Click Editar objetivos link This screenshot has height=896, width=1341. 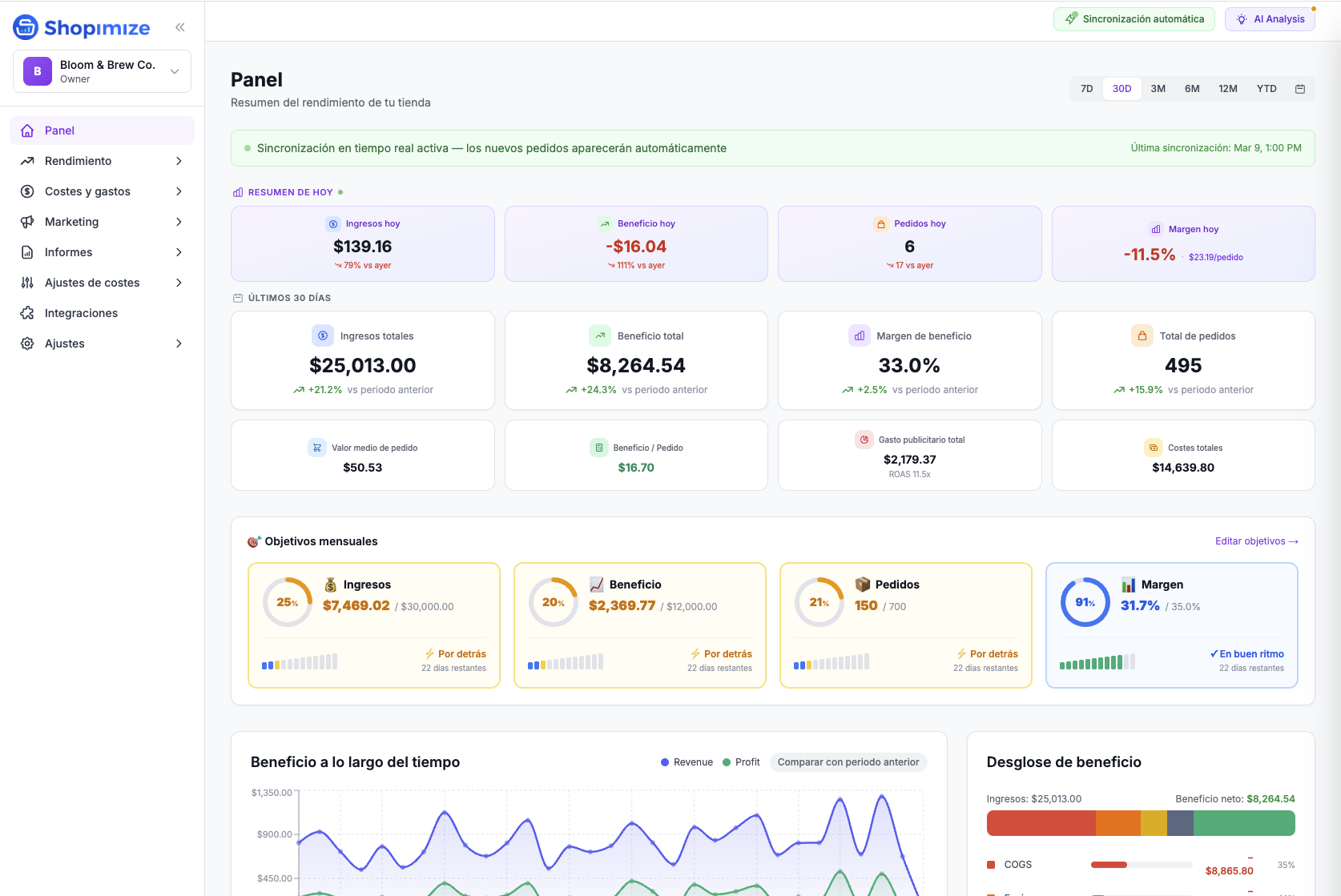coord(1257,541)
